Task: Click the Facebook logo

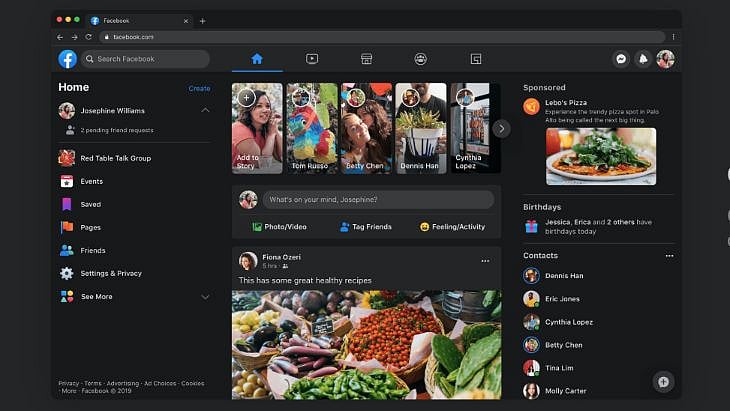Action: point(67,59)
